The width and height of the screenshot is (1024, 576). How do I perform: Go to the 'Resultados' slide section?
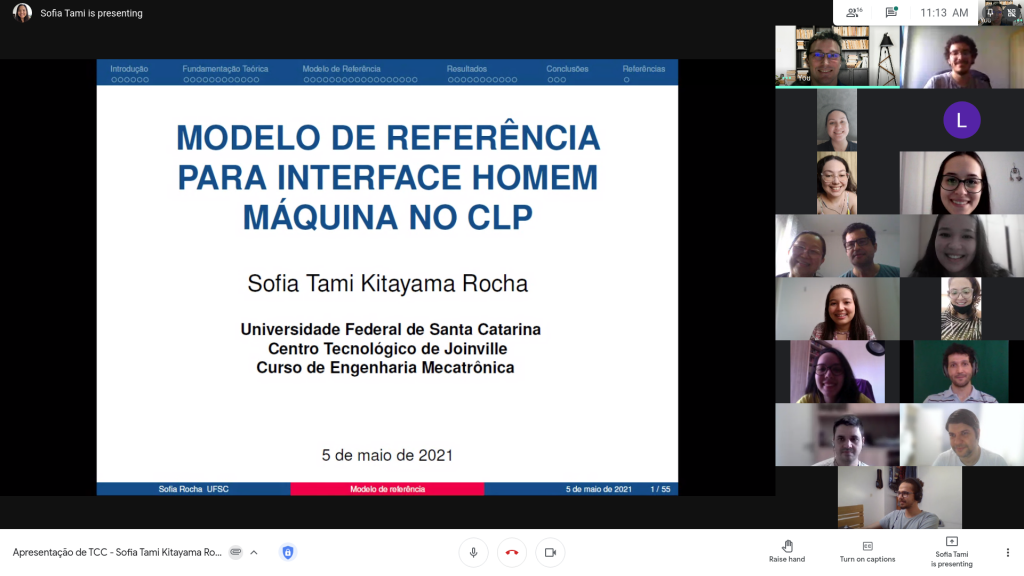pos(467,69)
